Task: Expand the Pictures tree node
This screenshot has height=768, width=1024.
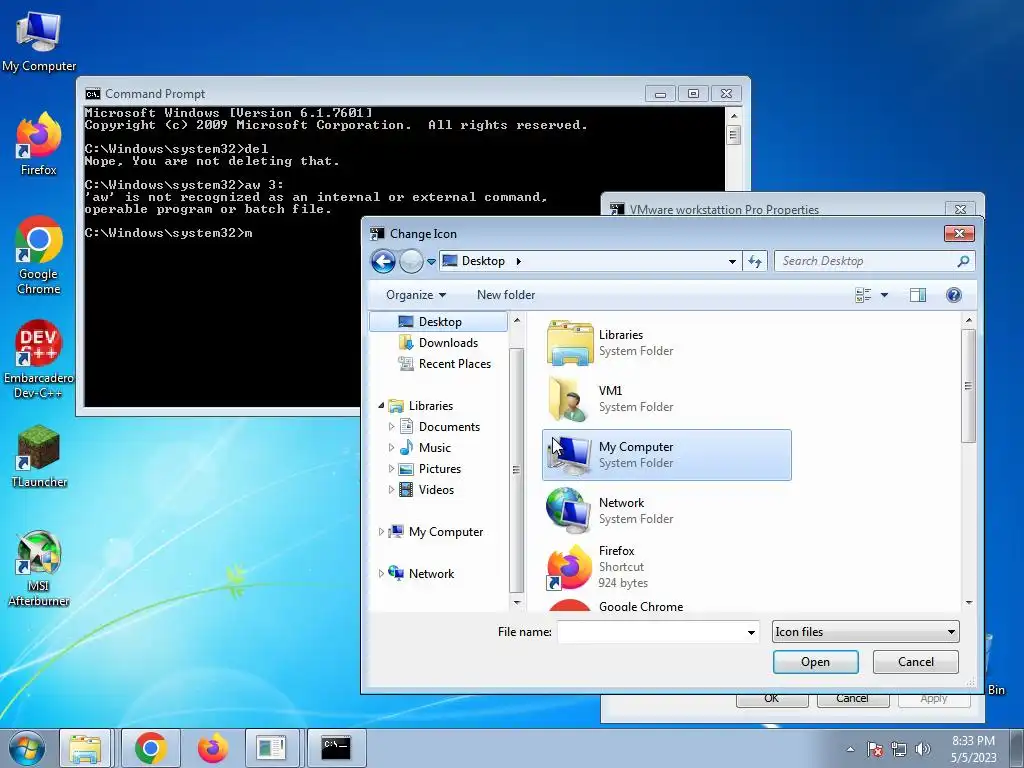Action: [x=391, y=469]
